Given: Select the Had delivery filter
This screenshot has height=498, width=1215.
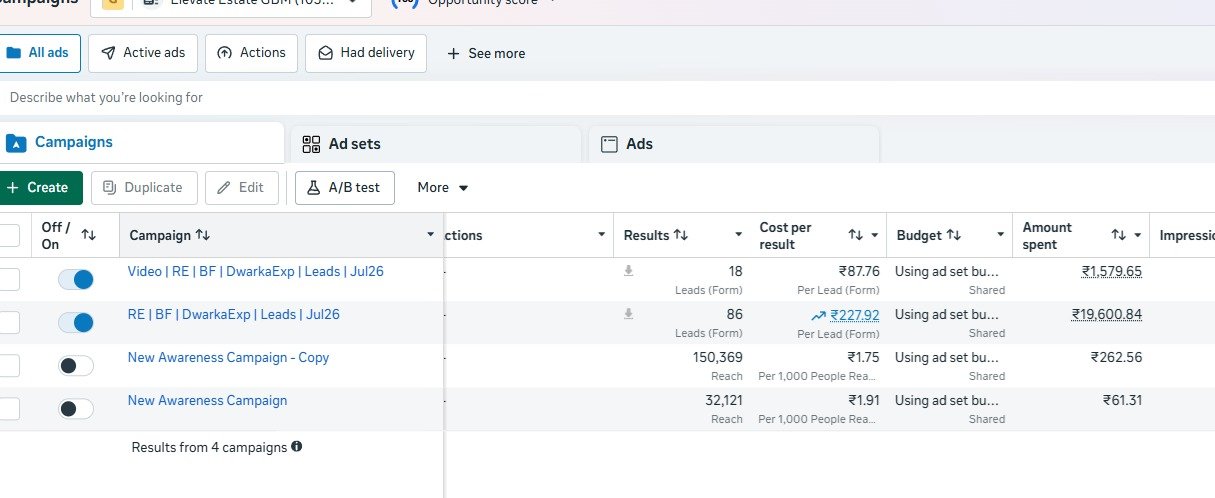Looking at the screenshot, I should [x=366, y=53].
